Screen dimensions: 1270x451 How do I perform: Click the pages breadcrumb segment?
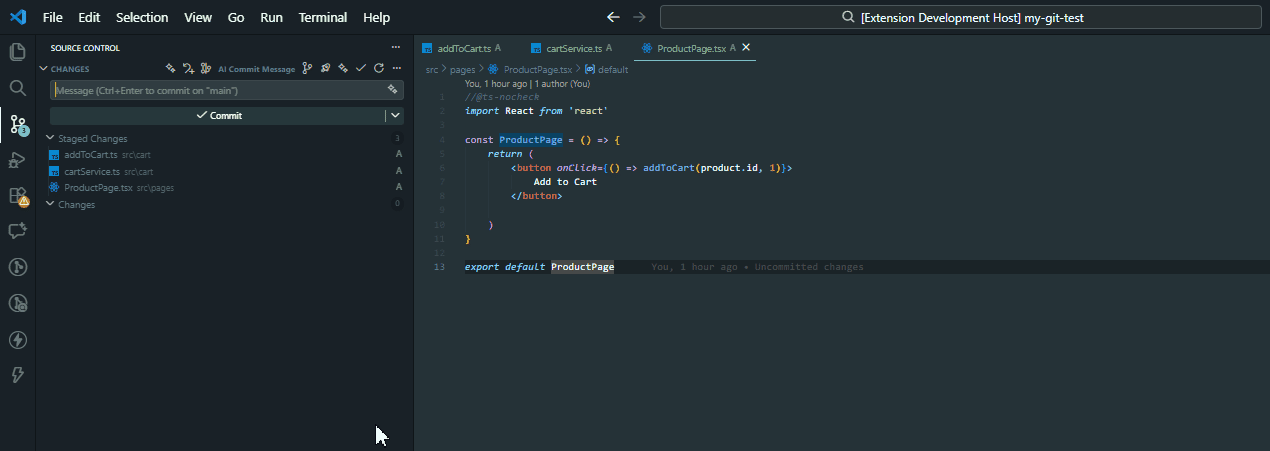tap(462, 69)
